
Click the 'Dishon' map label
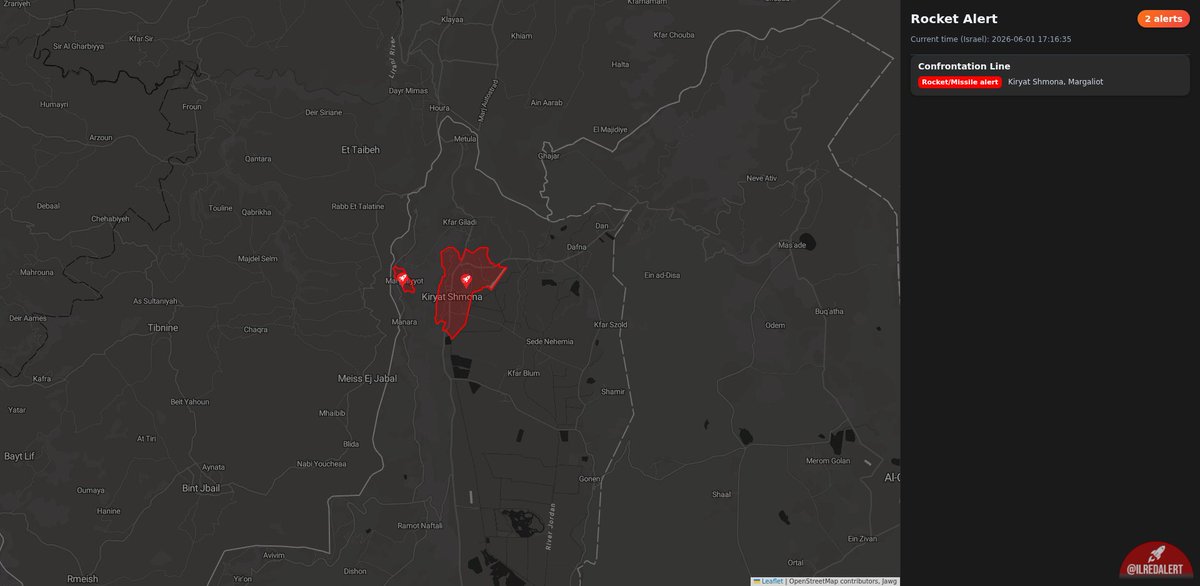[355, 572]
